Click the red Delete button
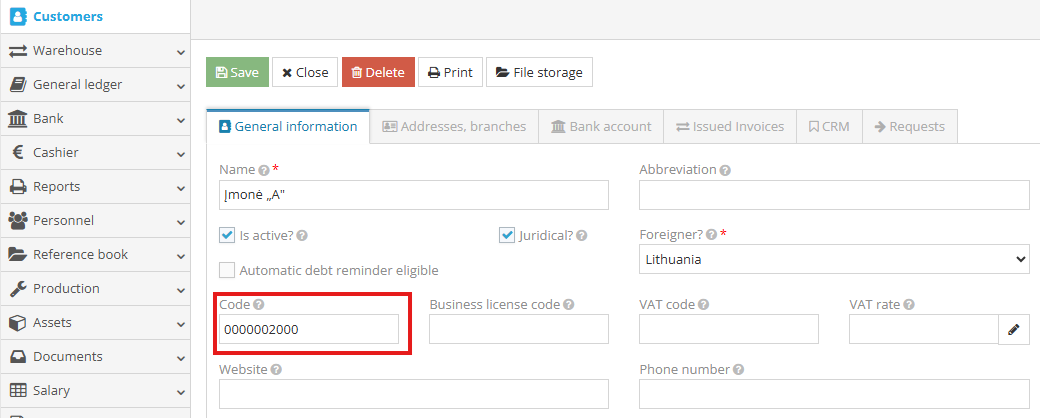1040x418 pixels. (x=378, y=73)
